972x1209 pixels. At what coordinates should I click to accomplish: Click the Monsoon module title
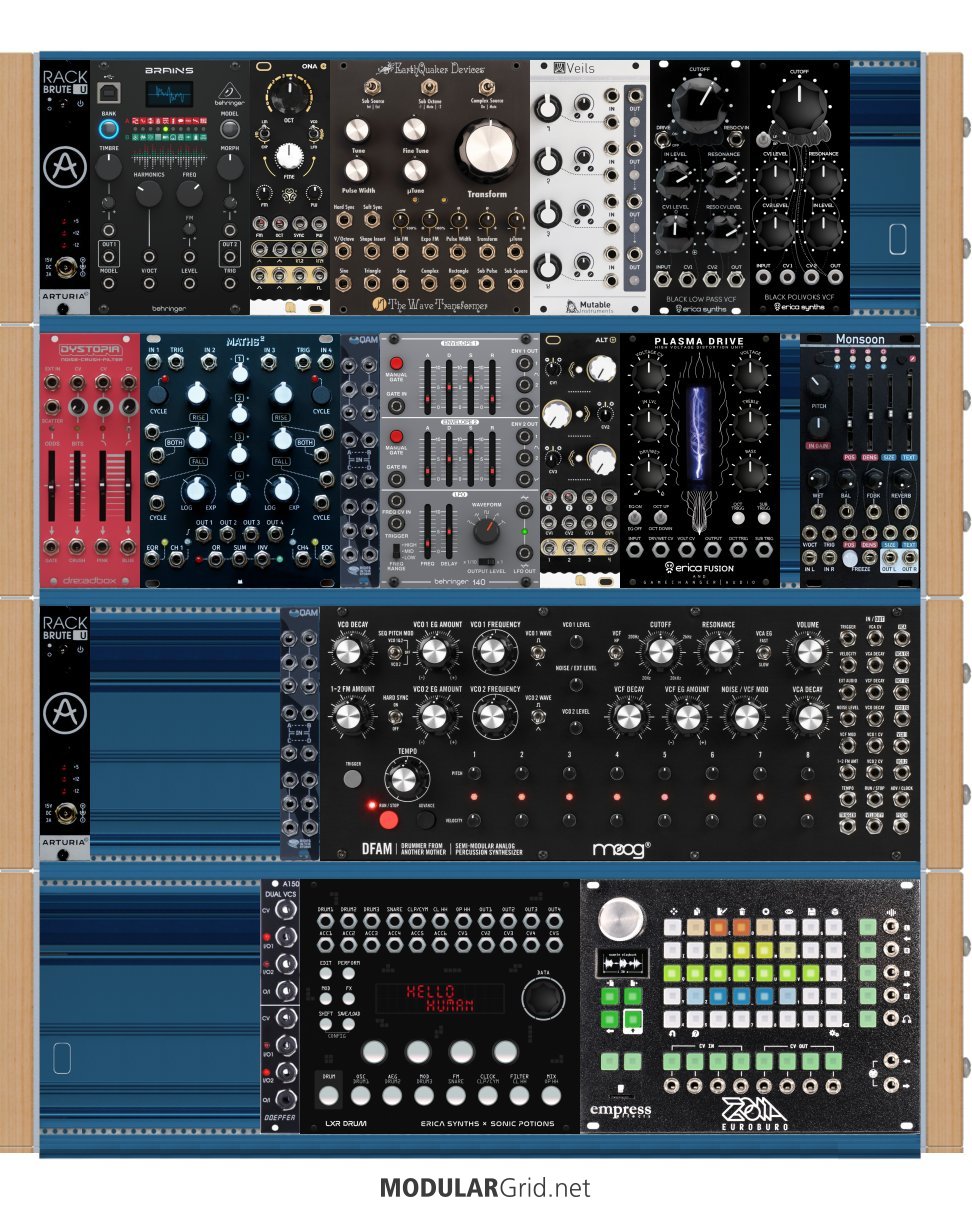tap(861, 340)
